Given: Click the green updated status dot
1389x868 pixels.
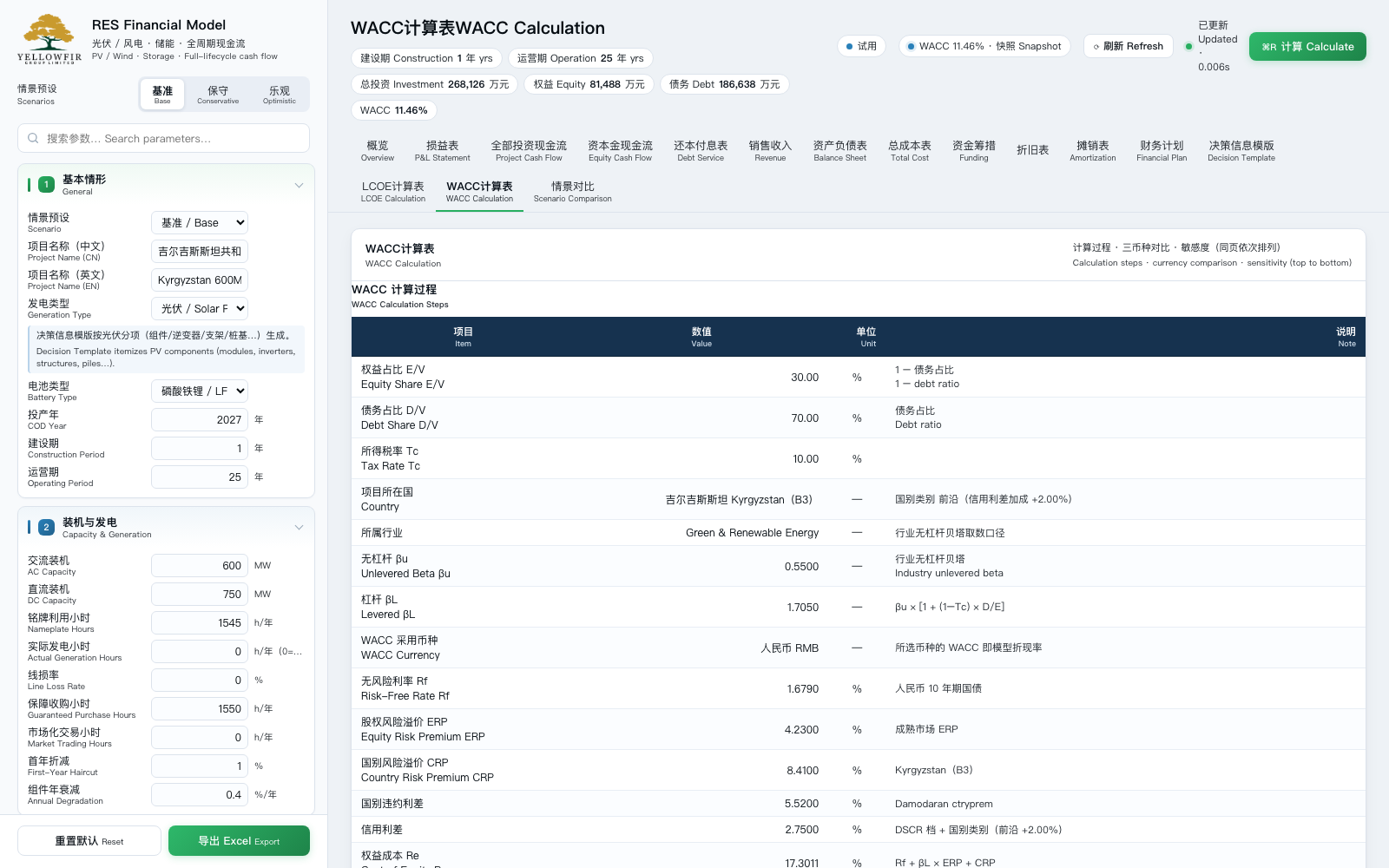Looking at the screenshot, I should [x=1188, y=46].
